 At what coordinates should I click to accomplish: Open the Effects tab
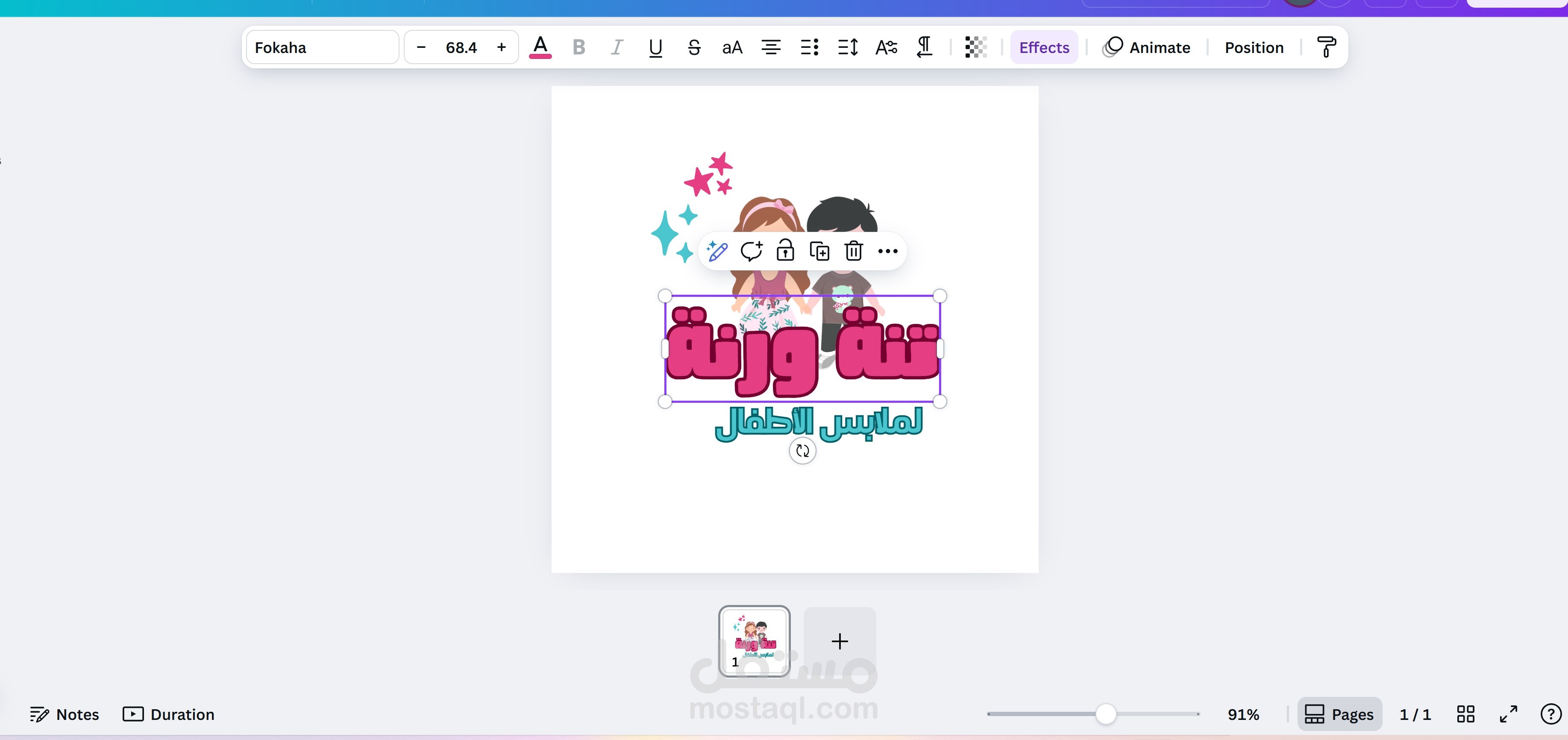pos(1044,47)
